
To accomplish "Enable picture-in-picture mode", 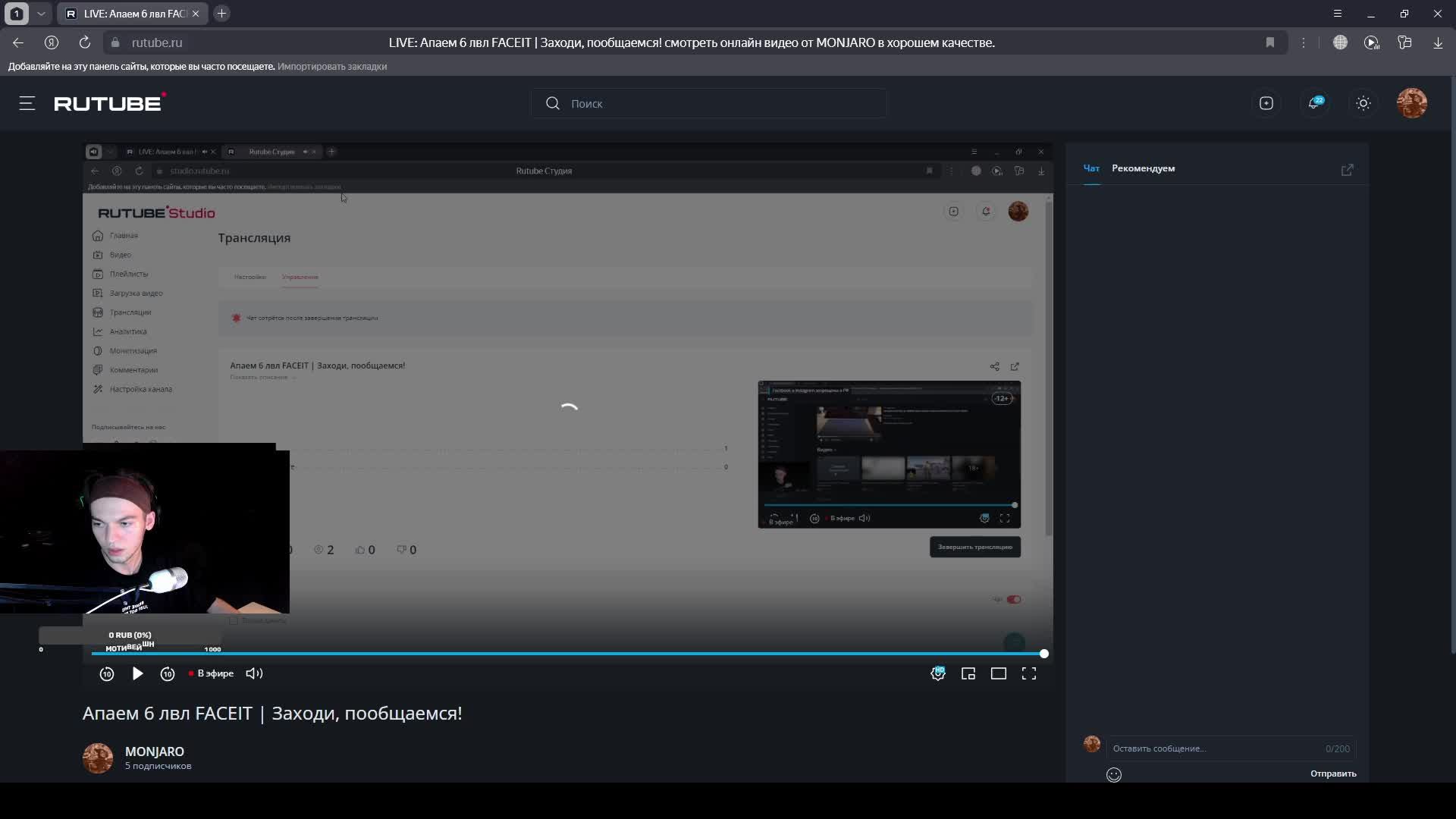I will coord(968,673).
